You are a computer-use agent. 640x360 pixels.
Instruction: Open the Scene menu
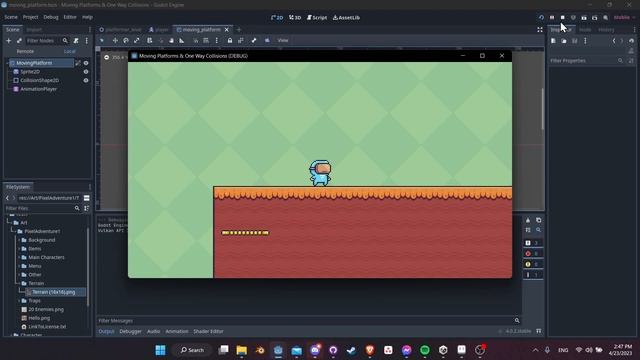tap(11, 17)
